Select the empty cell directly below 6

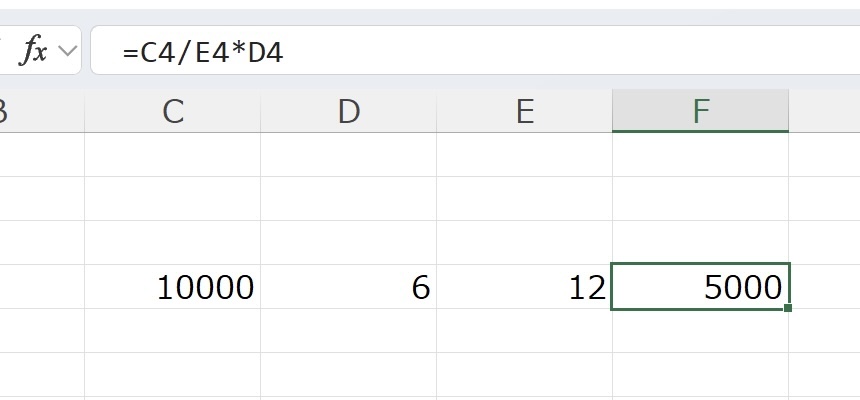tap(348, 331)
